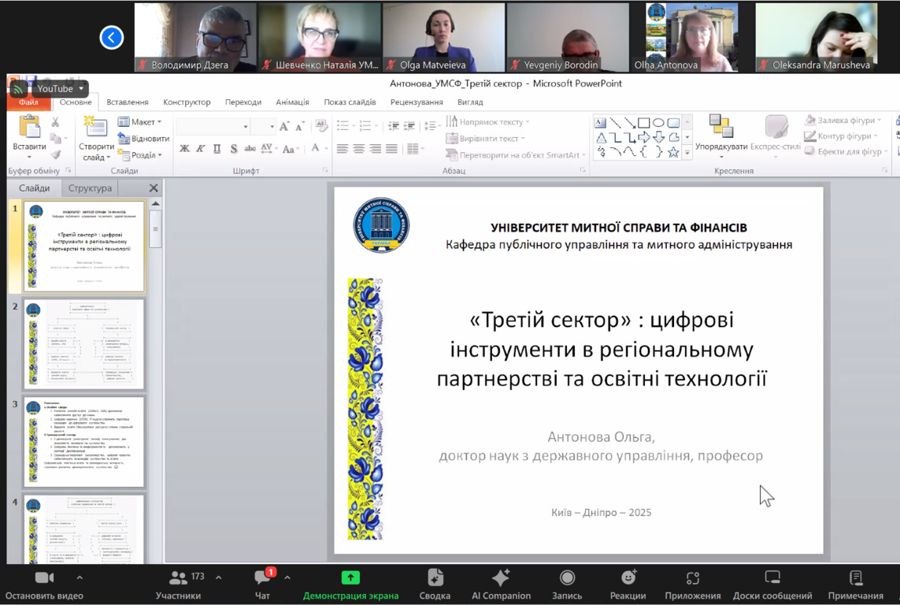This screenshot has height=605, width=900.
Task: Click the Format Painter brush icon
Action: click(56, 154)
